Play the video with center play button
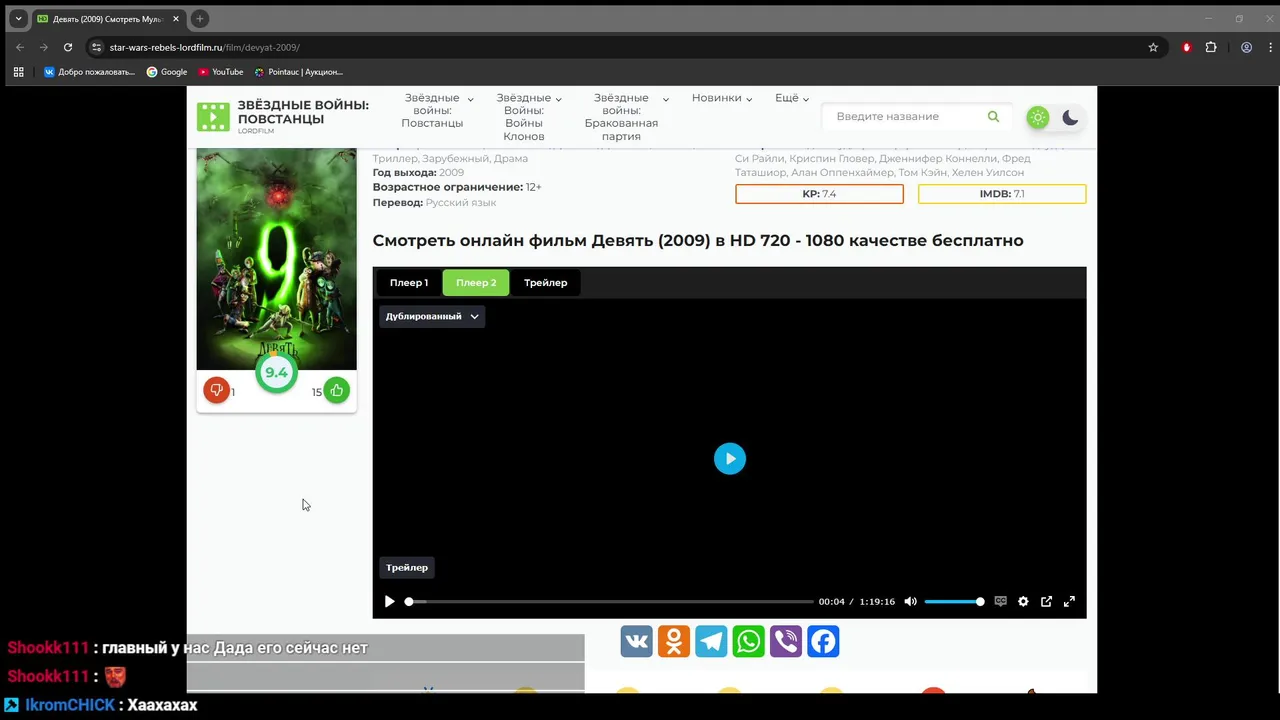 (730, 458)
